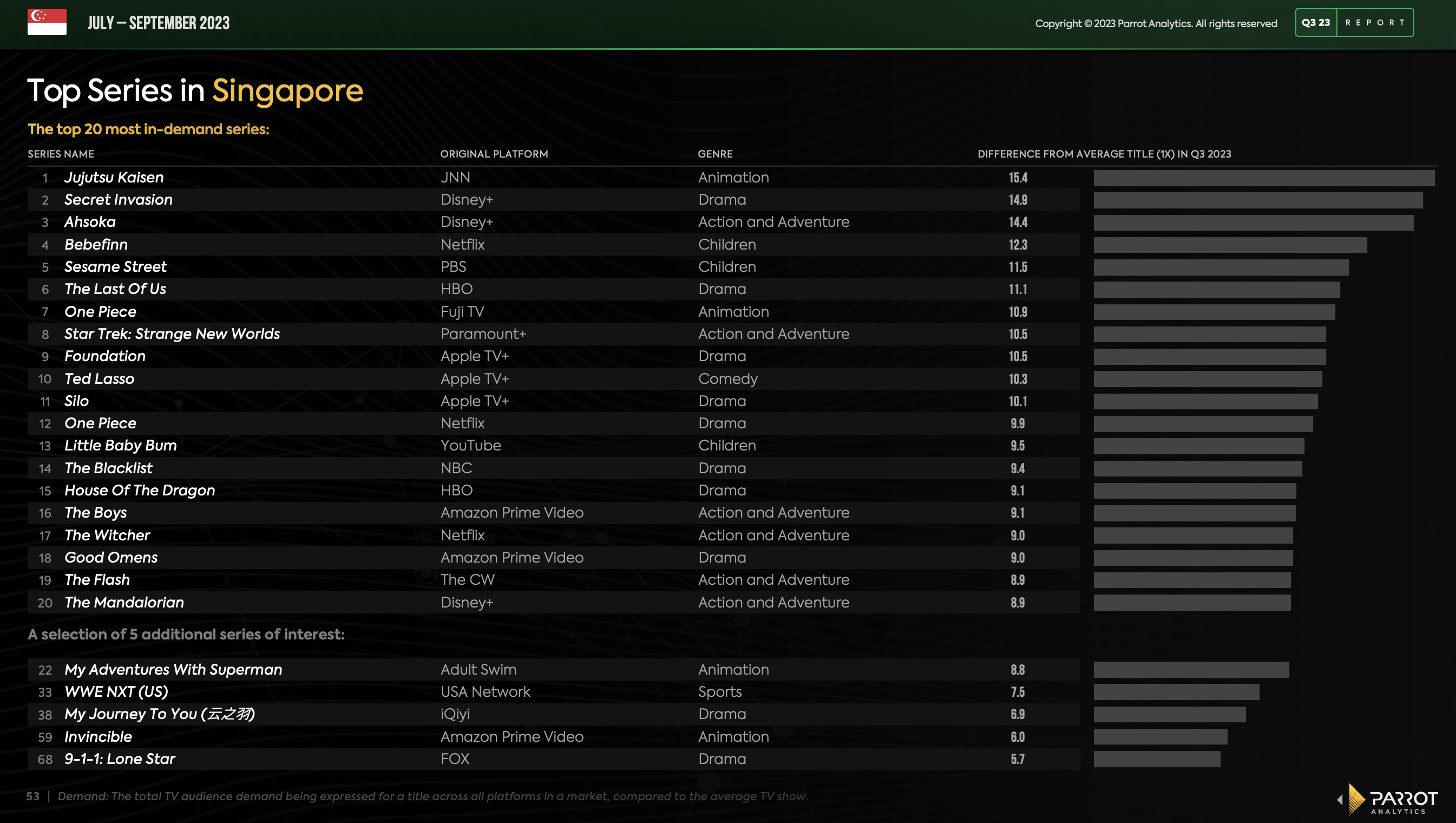Screen dimensions: 1456x823
Task: Select the Ahsoka series name
Action: coord(90,221)
